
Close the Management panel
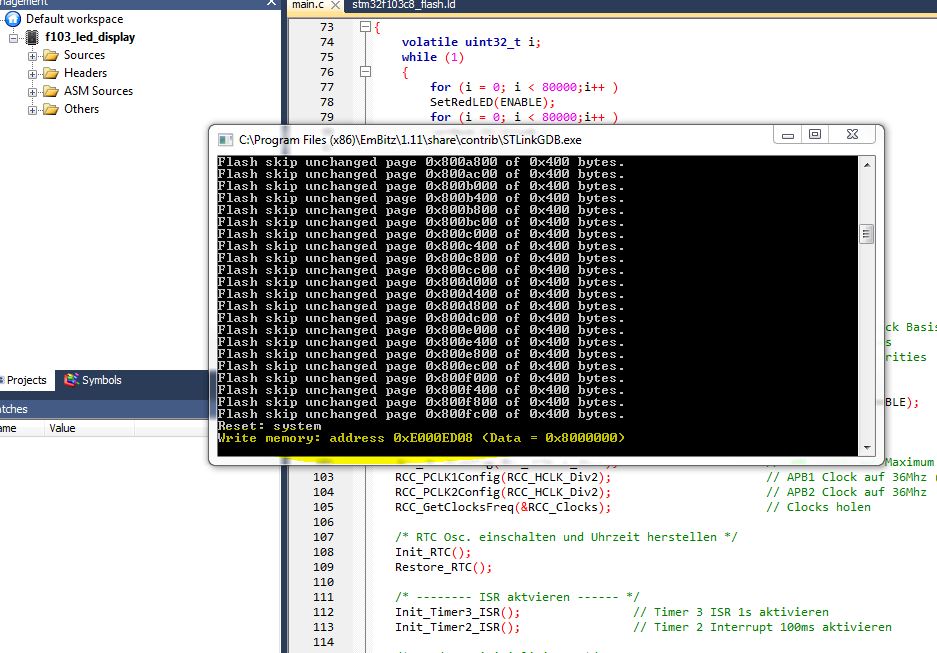tap(271, 2)
